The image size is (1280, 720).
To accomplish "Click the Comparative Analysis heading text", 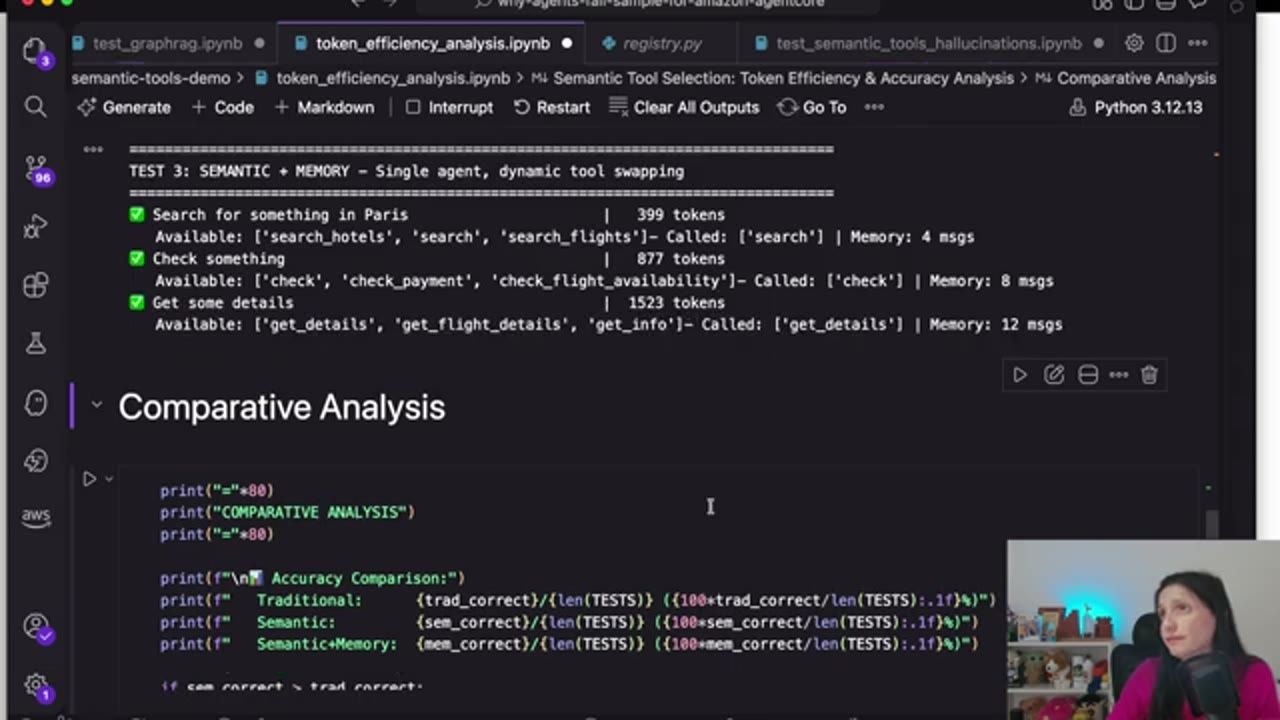I will tap(281, 407).
